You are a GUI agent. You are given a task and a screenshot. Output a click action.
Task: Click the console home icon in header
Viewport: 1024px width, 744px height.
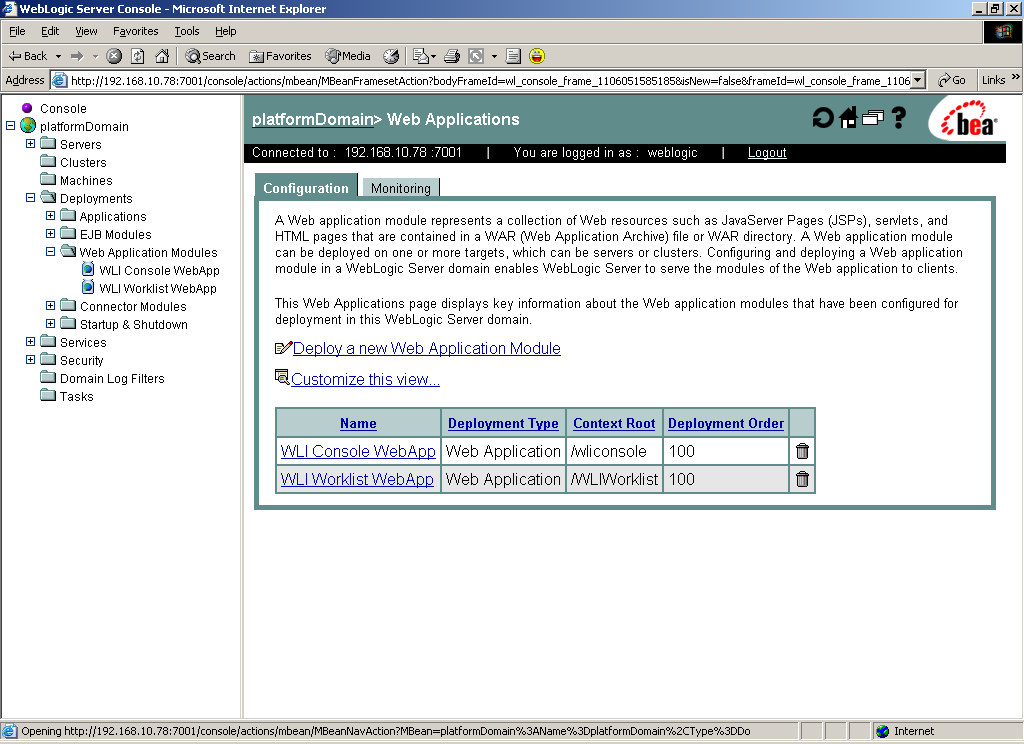(848, 118)
